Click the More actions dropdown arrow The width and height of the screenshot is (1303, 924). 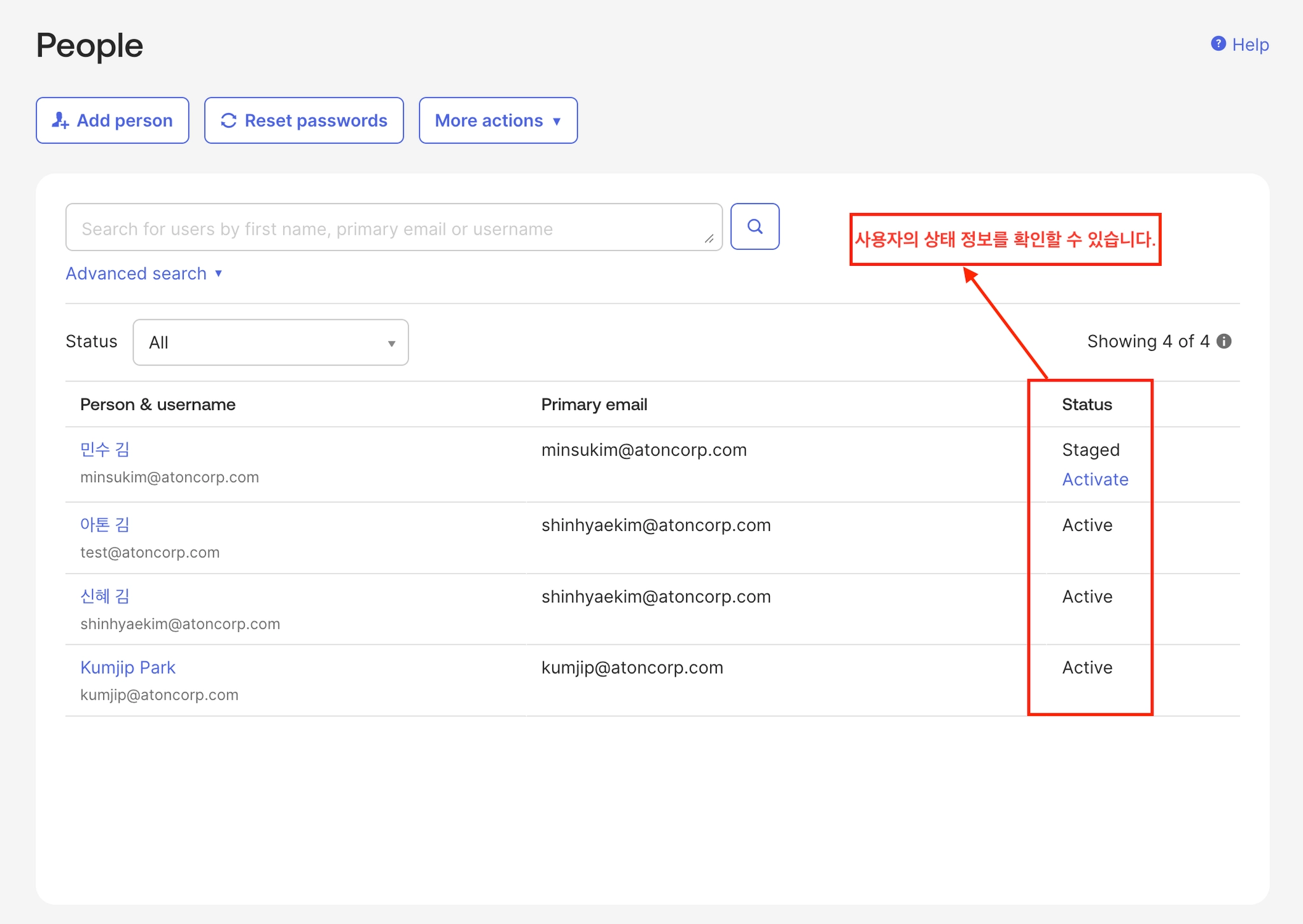[x=557, y=121]
